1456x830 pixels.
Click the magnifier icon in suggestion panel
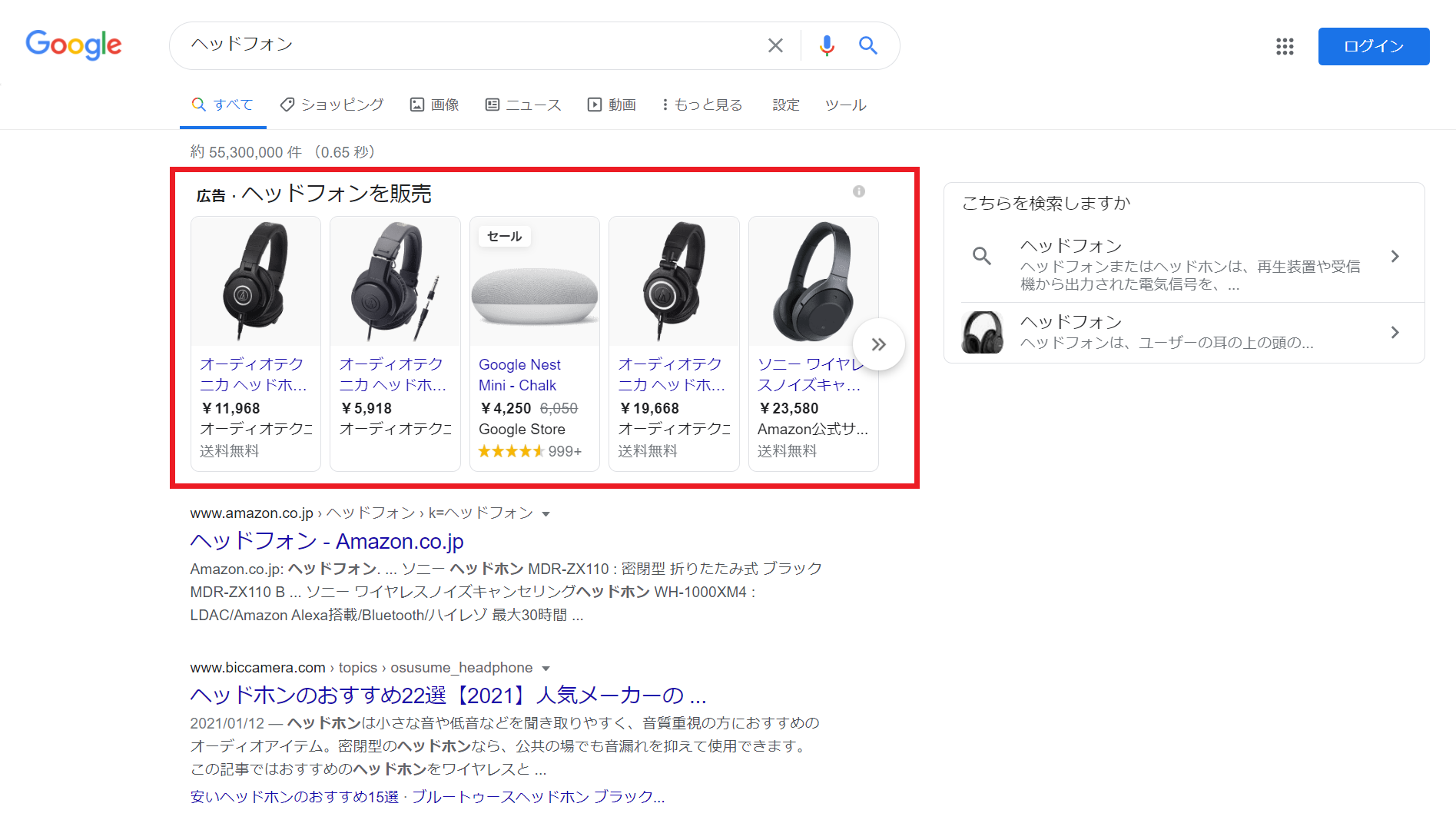(982, 256)
